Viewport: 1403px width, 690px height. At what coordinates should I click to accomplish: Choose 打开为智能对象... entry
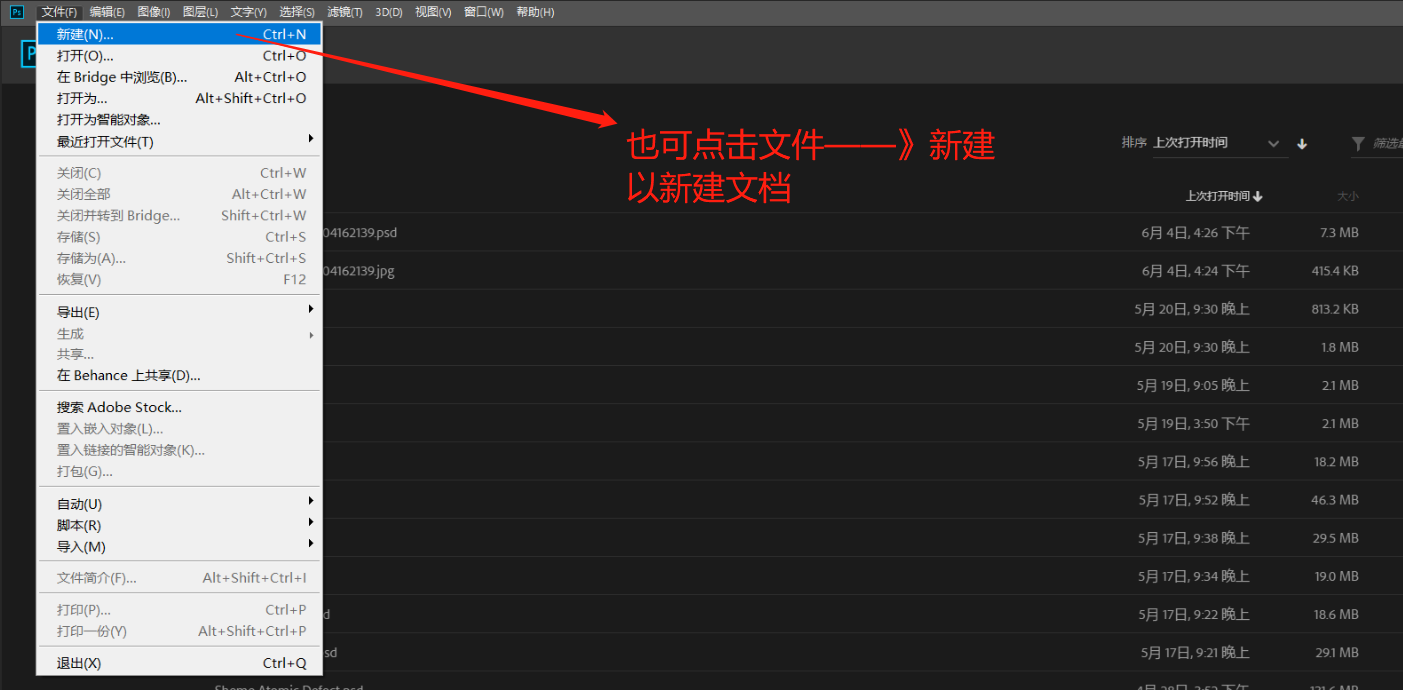point(179,120)
